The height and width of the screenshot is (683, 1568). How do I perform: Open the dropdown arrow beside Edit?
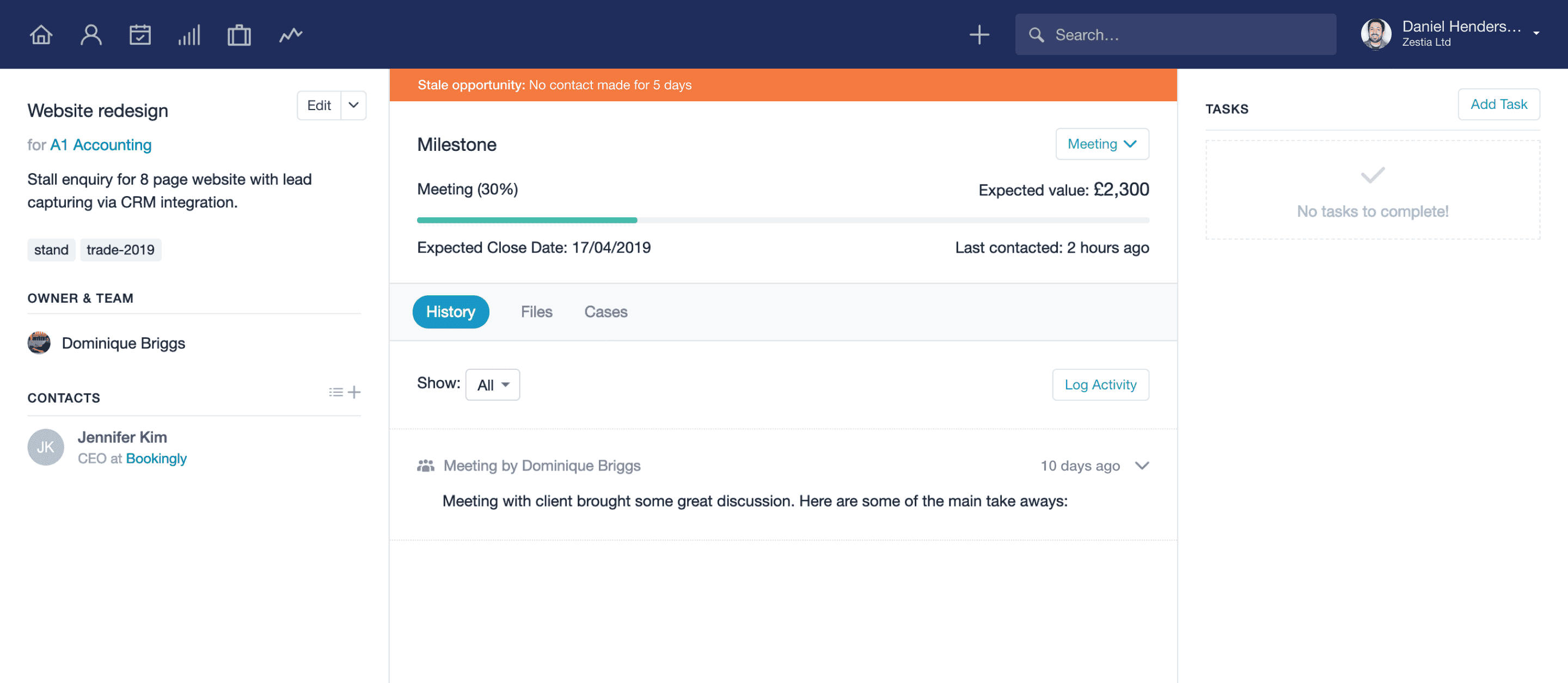(354, 105)
